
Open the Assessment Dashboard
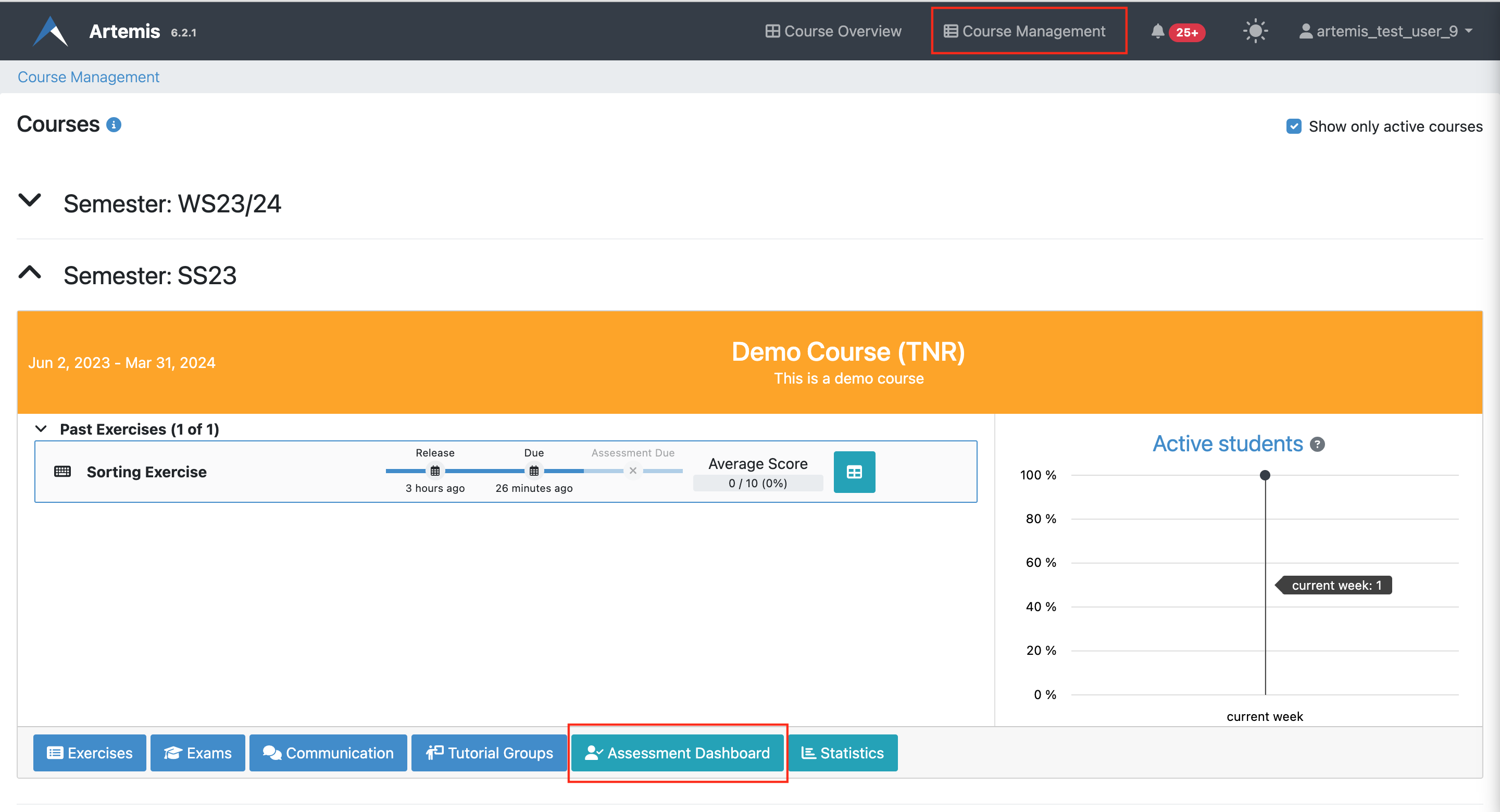[x=677, y=753]
